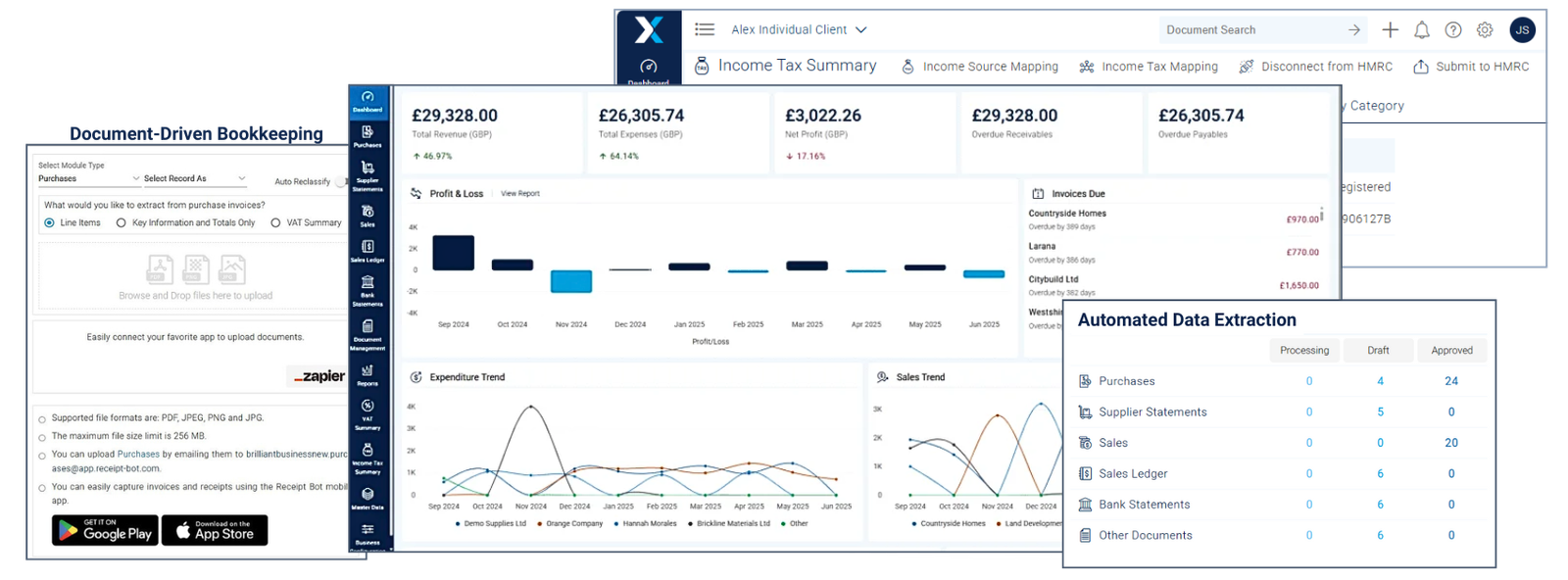Click the Zapier logo

coord(319,376)
